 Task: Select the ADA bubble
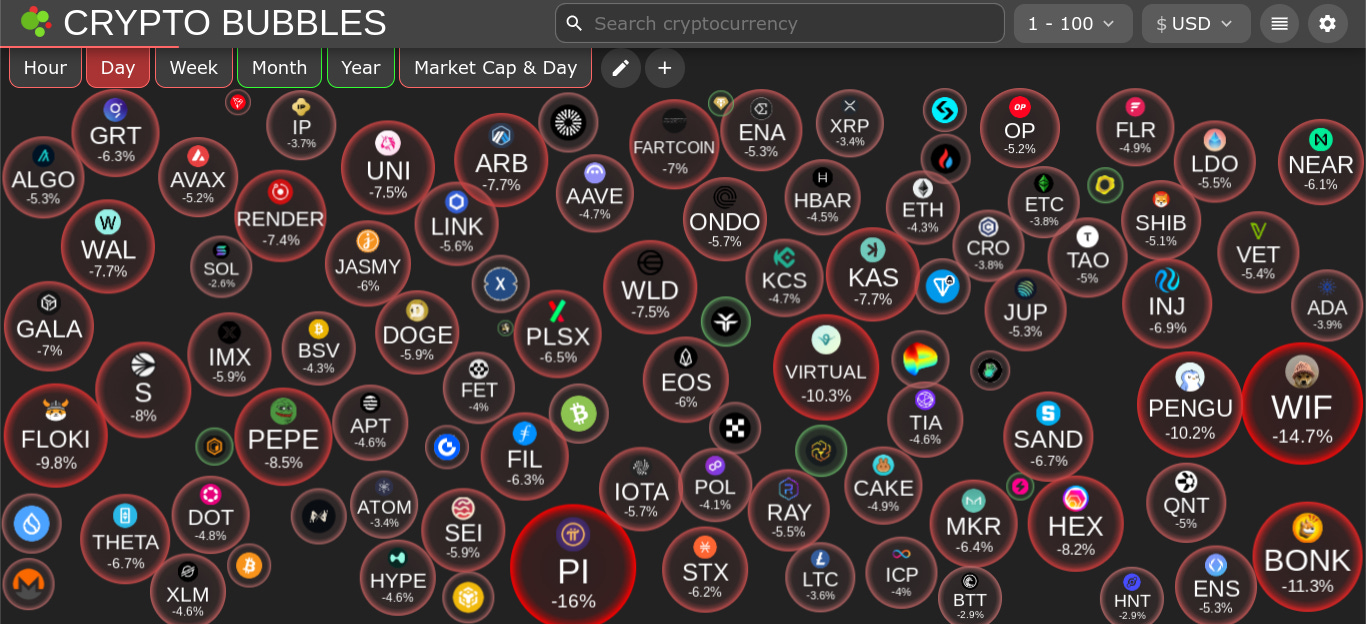[x=1327, y=305]
